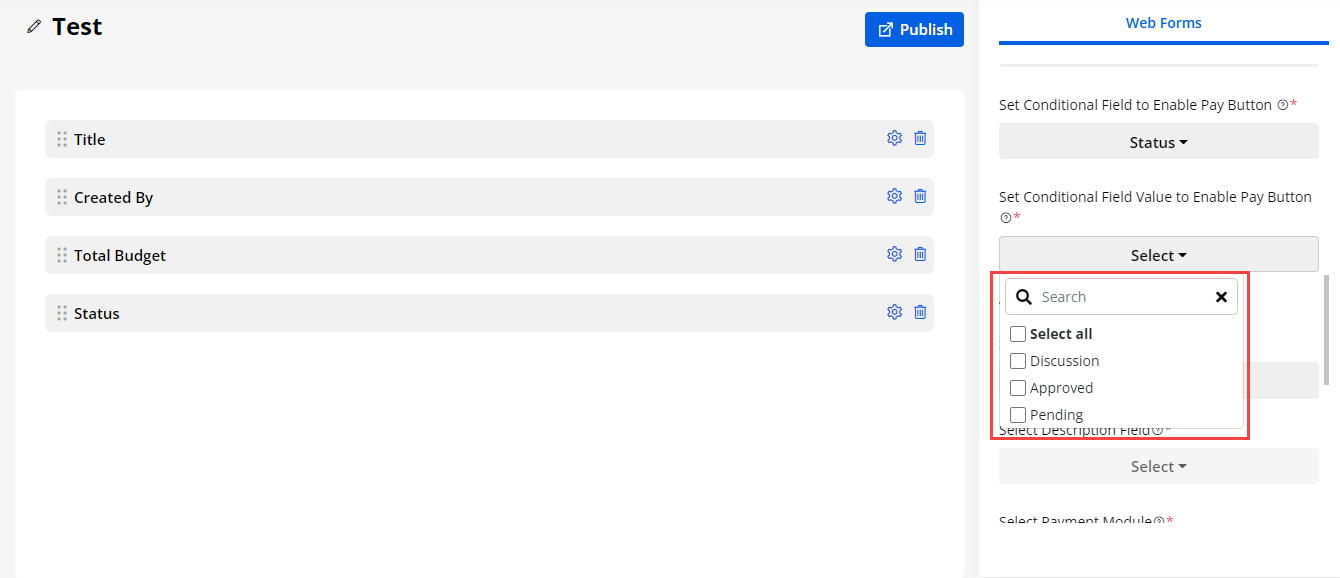Open the Status conditional field dropdown
Image resolution: width=1340 pixels, height=578 pixels.
coord(1158,142)
